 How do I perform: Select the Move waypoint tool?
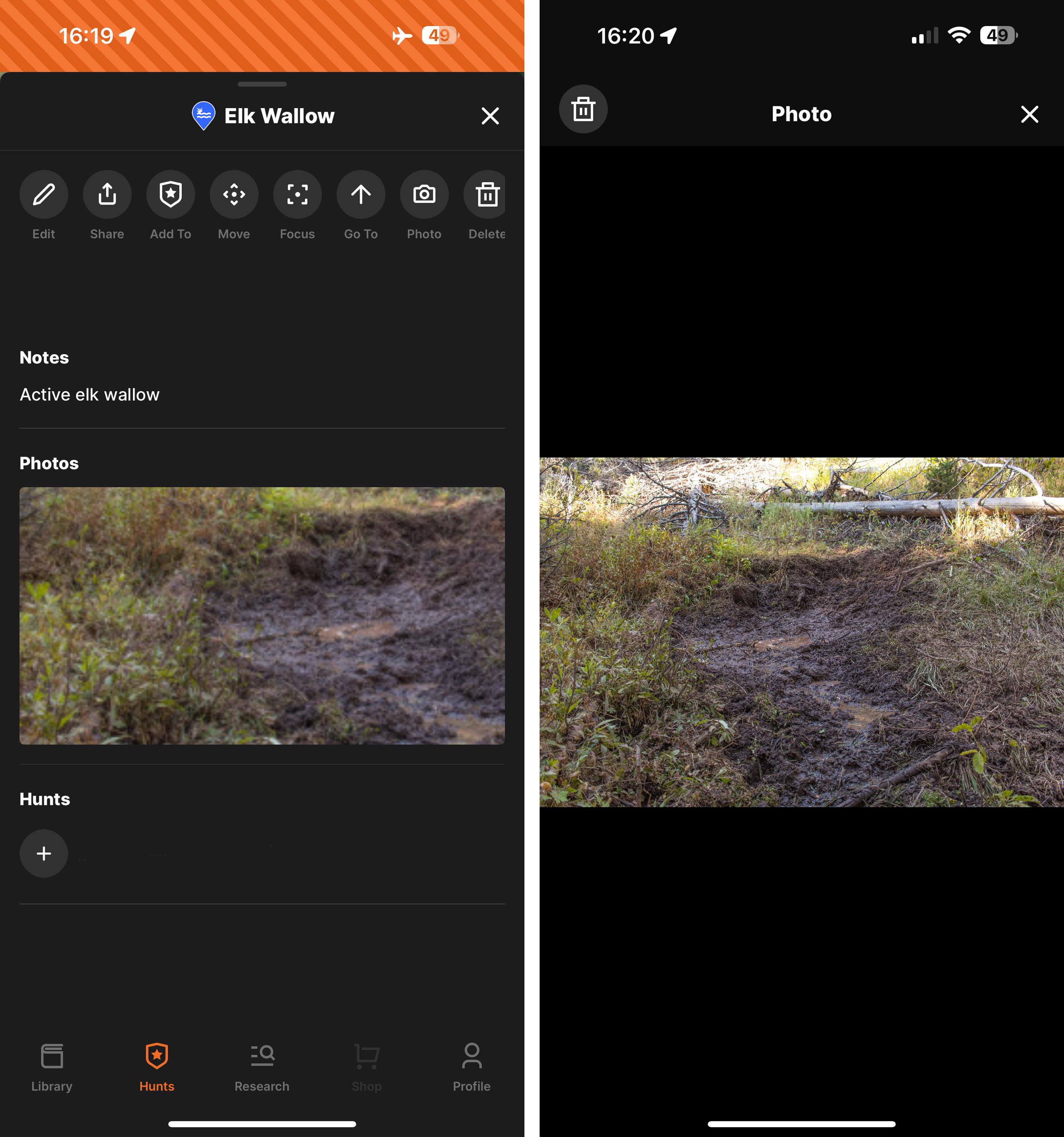pos(234,195)
